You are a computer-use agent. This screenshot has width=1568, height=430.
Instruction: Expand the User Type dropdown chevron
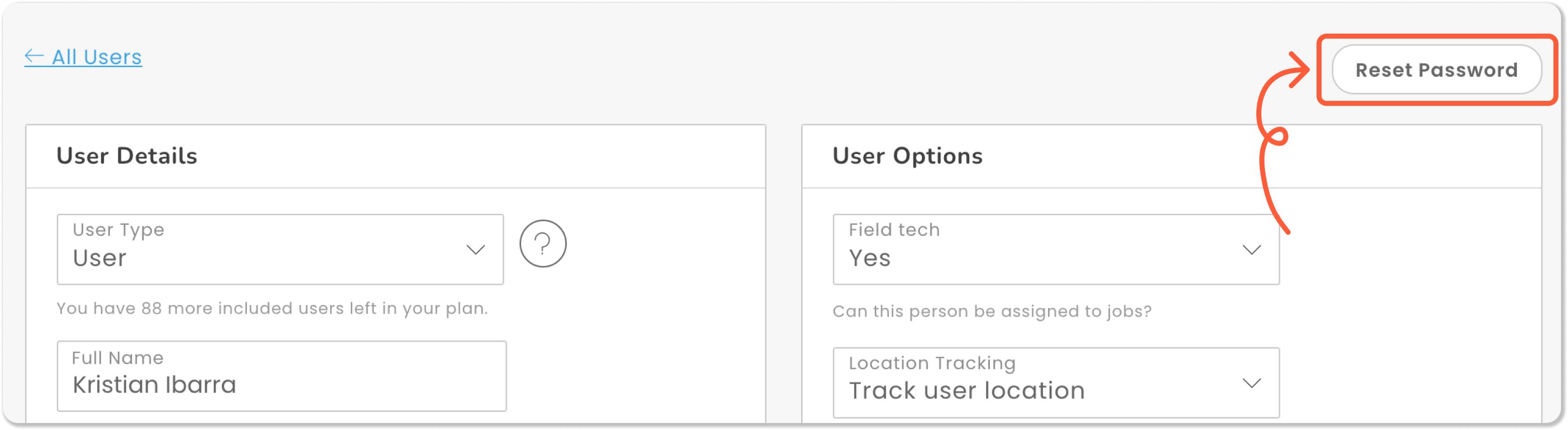tap(475, 250)
